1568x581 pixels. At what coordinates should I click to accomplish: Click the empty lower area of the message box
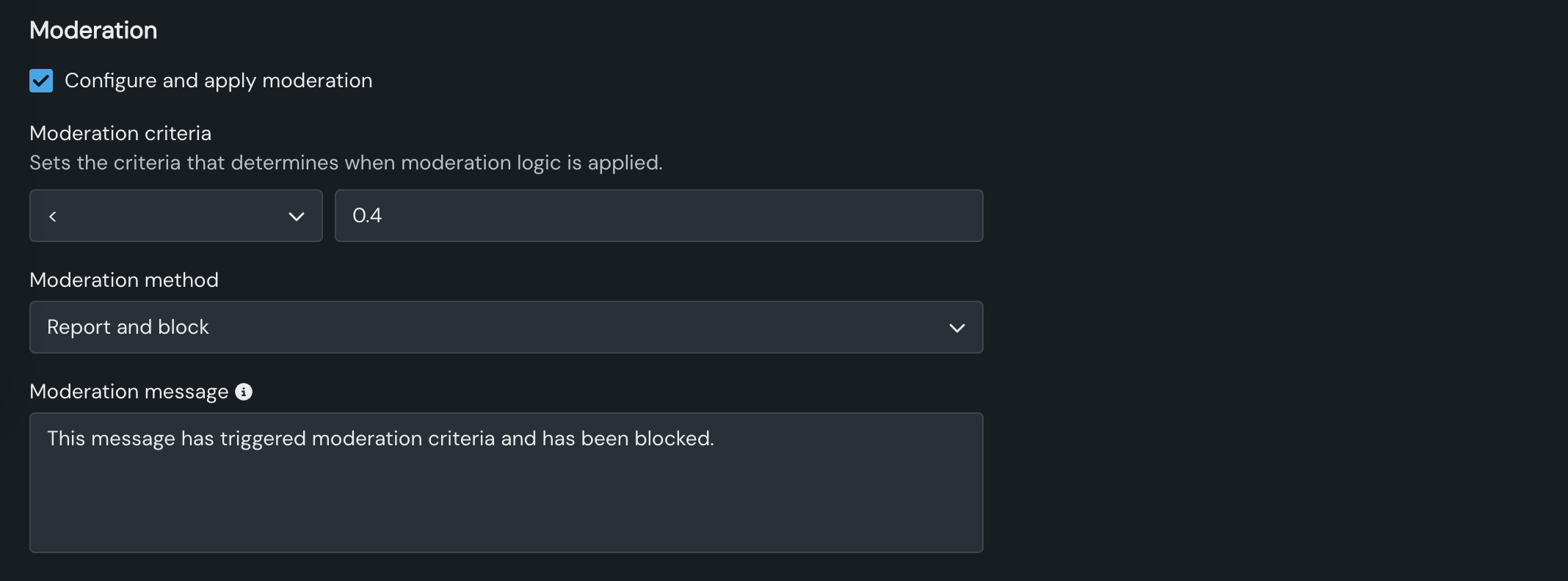[506, 514]
